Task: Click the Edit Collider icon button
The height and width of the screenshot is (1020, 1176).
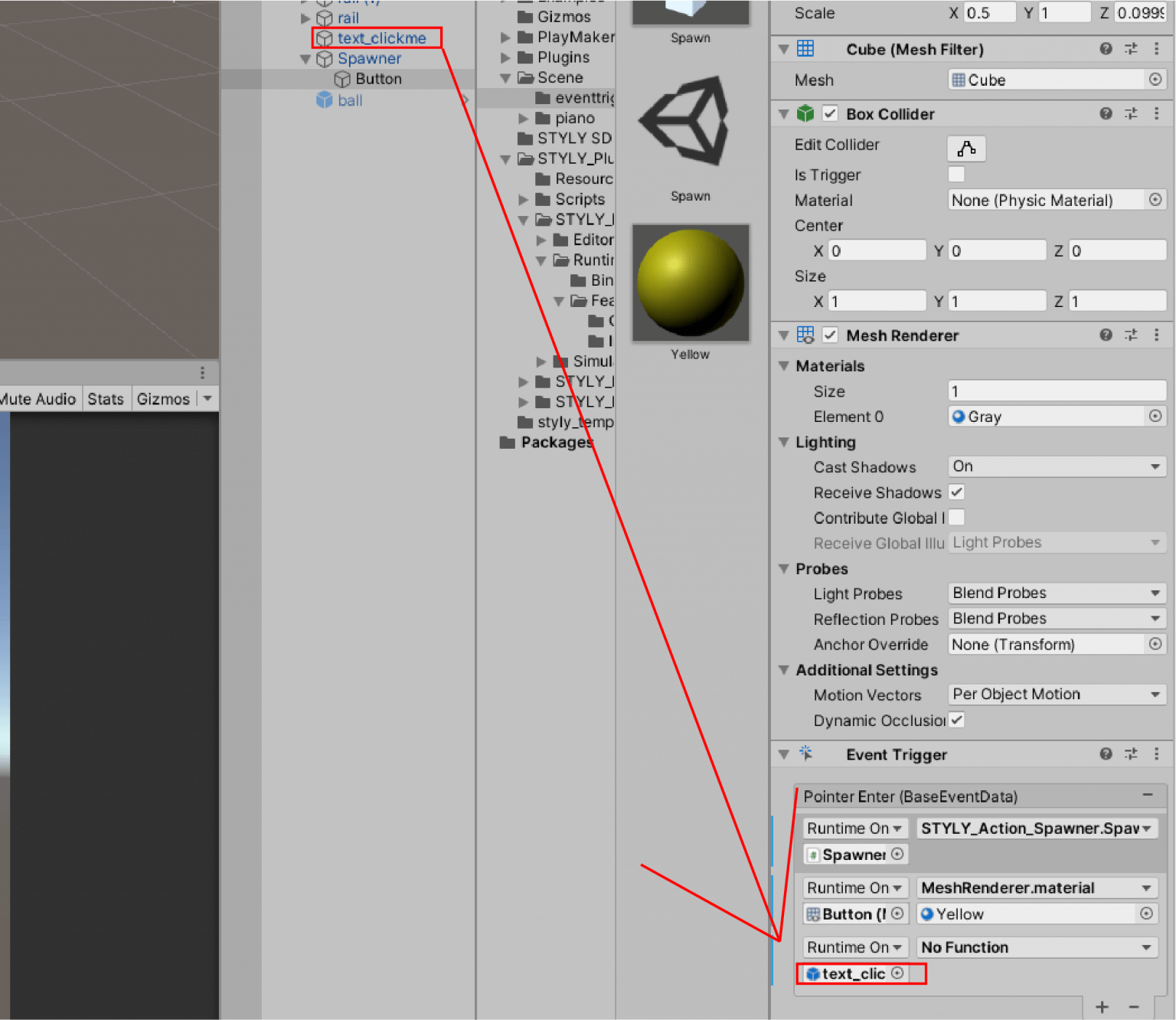Action: click(x=966, y=149)
